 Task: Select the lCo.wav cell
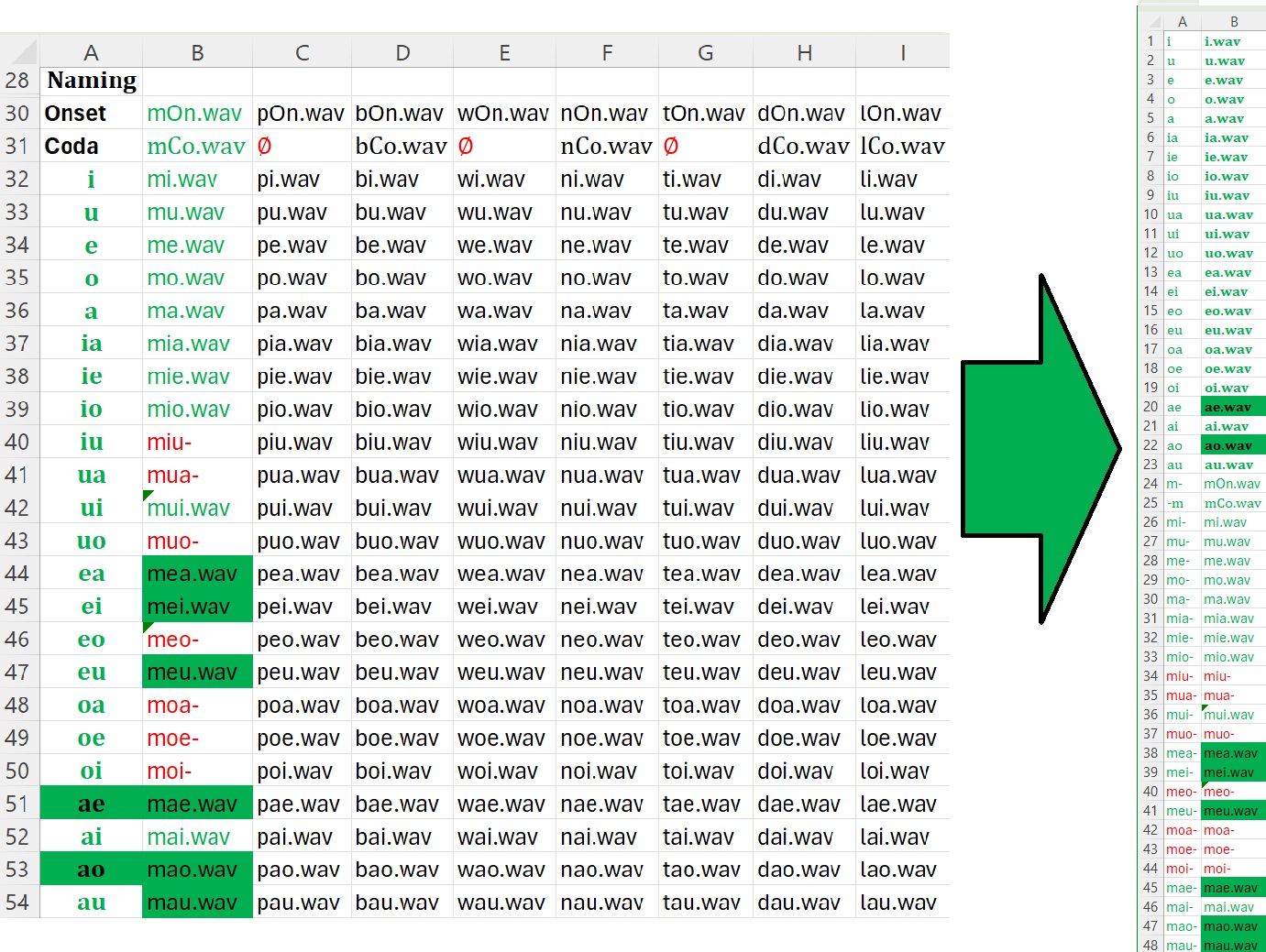(901, 147)
